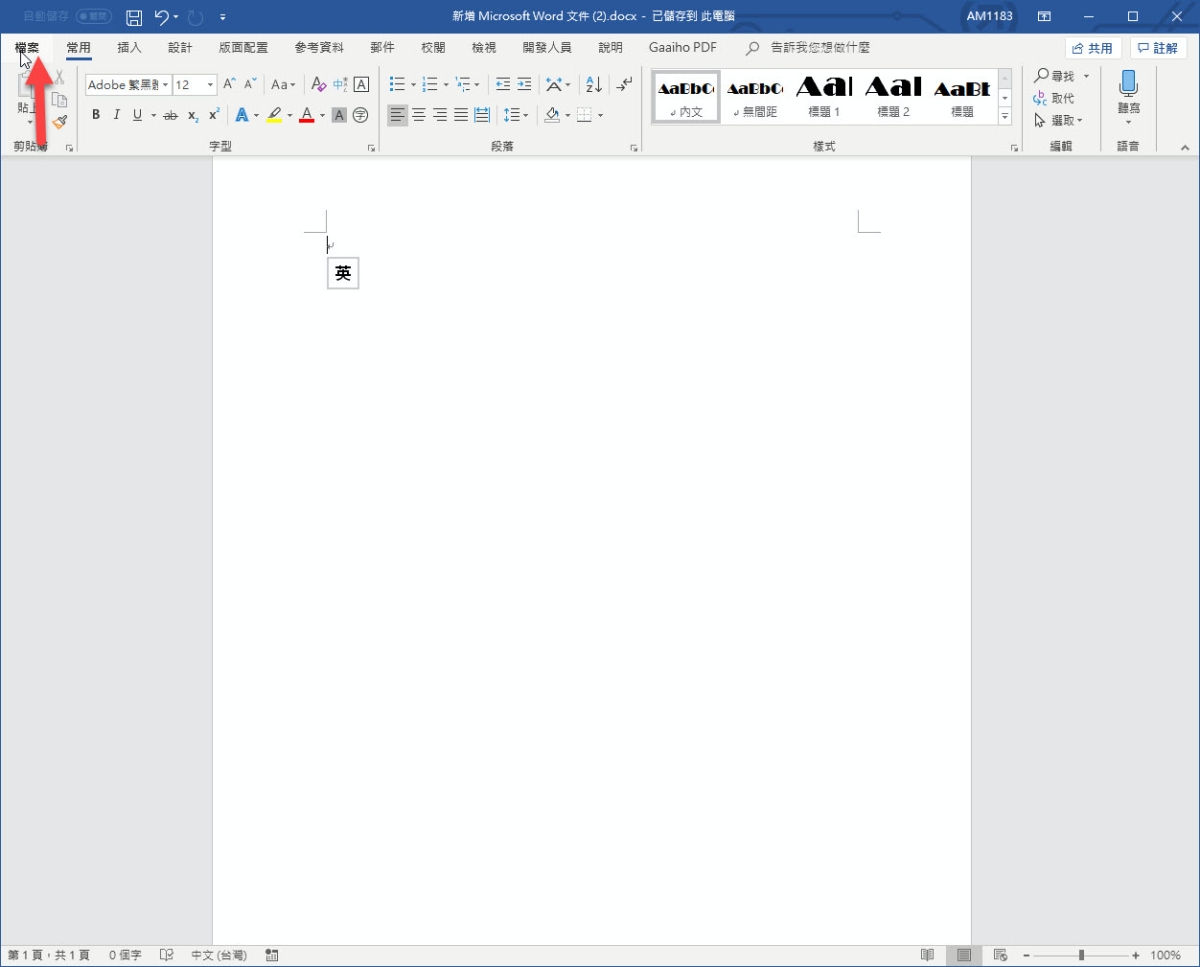The width and height of the screenshot is (1200, 967).
Task: Increase paragraph indent
Action: coord(524,85)
